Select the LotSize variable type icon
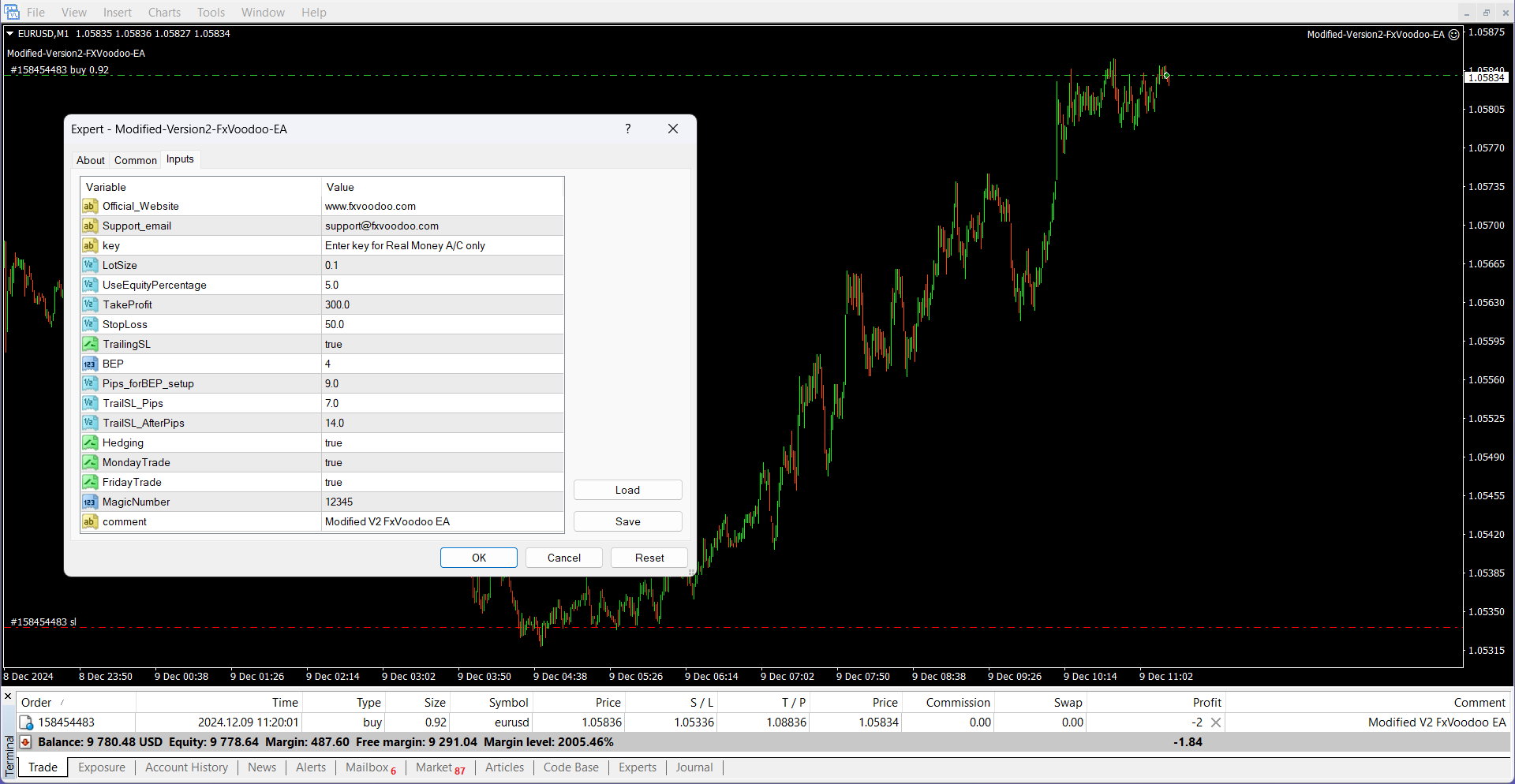 point(90,265)
